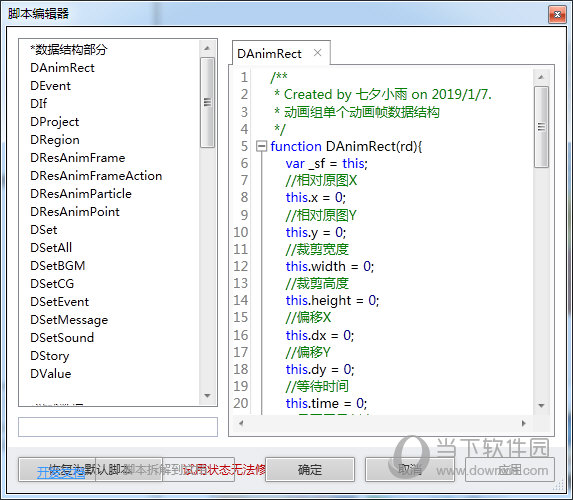Click the code line 'this.dy = 0;'
The height and width of the screenshot is (500, 573).
click(x=320, y=369)
